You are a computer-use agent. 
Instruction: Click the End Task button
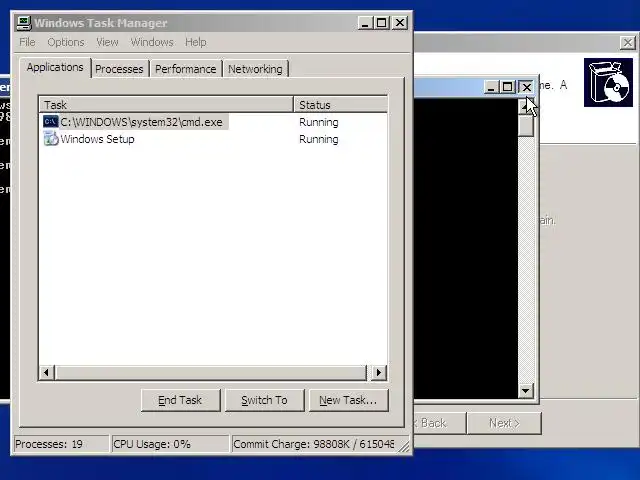coord(180,400)
